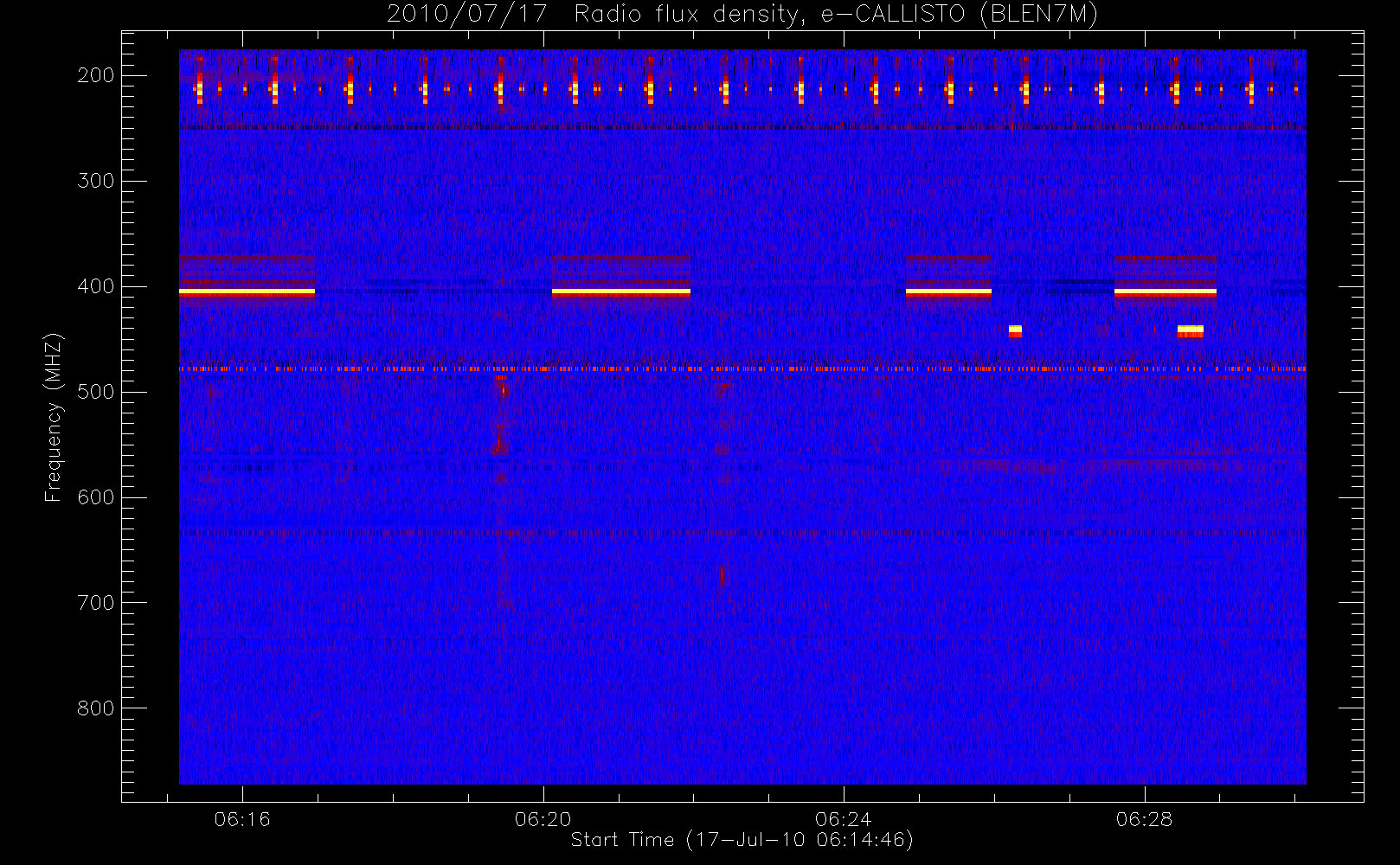Image resolution: width=1400 pixels, height=865 pixels.
Task: Click the 300 frequency axis tick label
Action: tap(96, 181)
